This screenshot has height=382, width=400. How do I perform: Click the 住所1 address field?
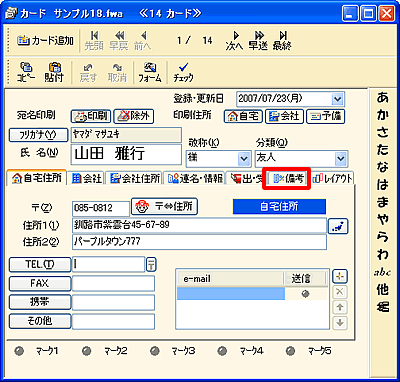tap(199, 226)
